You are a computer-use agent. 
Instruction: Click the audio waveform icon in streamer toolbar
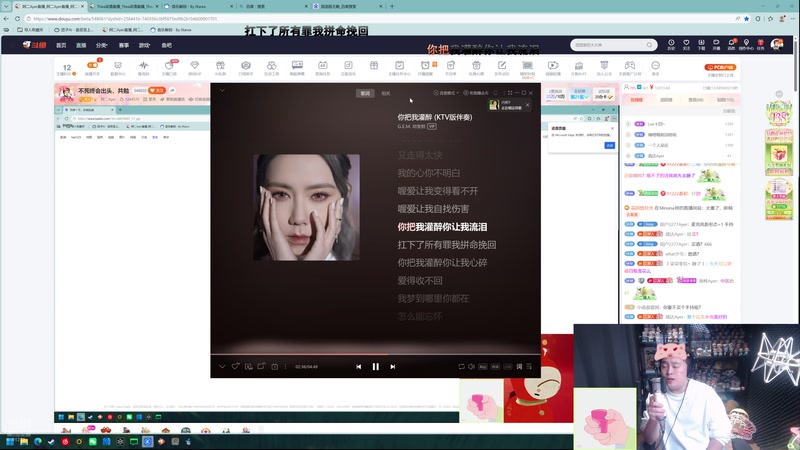point(143,65)
